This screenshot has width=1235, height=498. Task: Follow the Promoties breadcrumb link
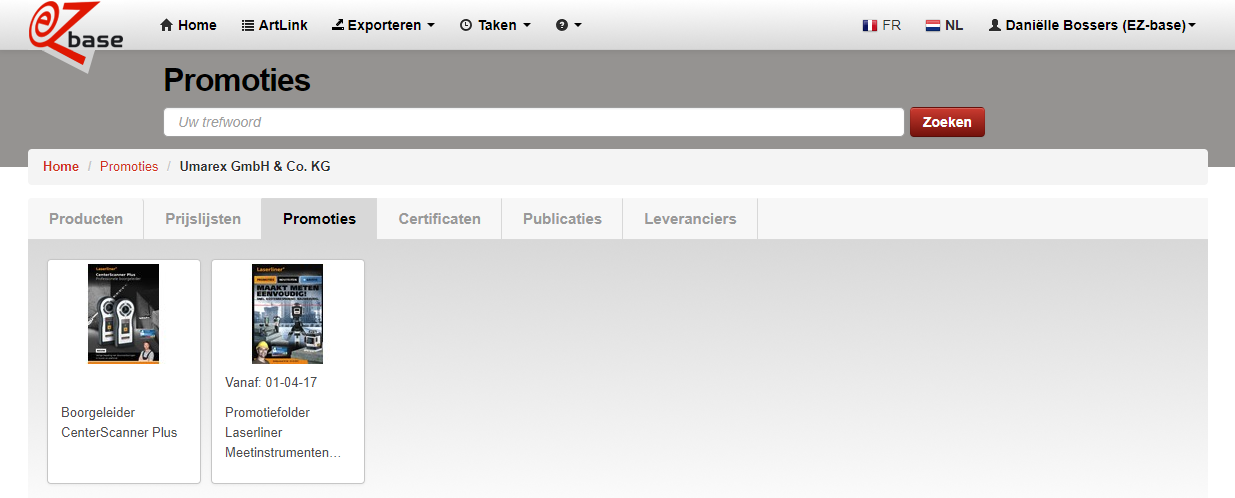pyautogui.click(x=129, y=166)
